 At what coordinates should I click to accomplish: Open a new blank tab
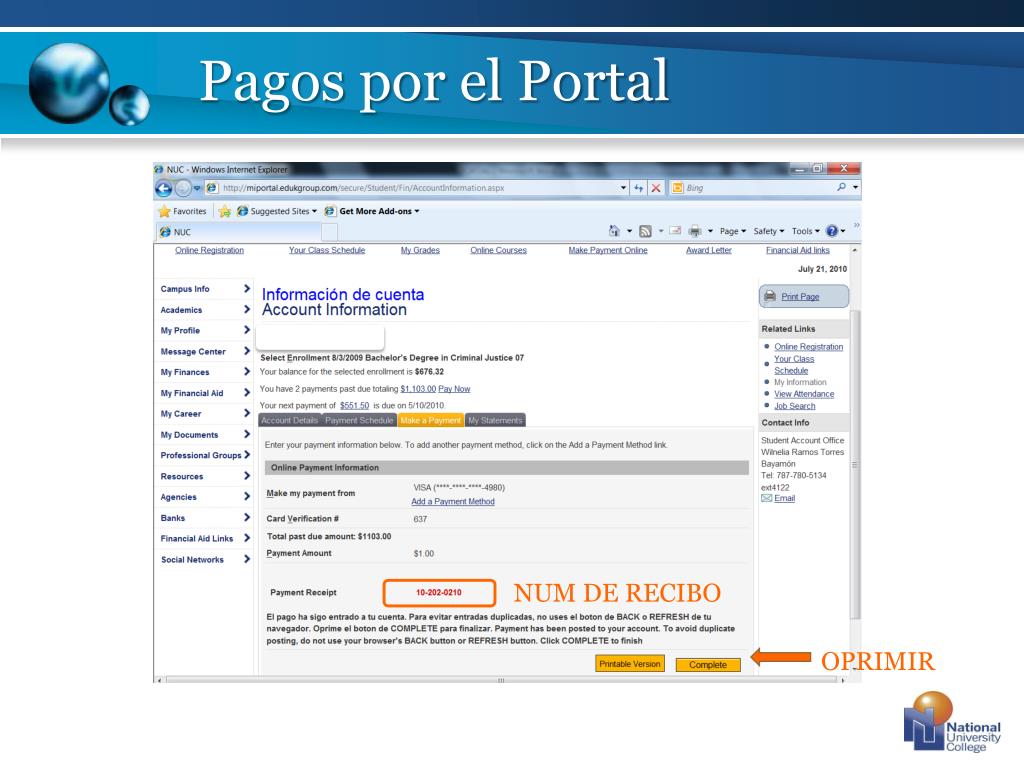click(330, 232)
